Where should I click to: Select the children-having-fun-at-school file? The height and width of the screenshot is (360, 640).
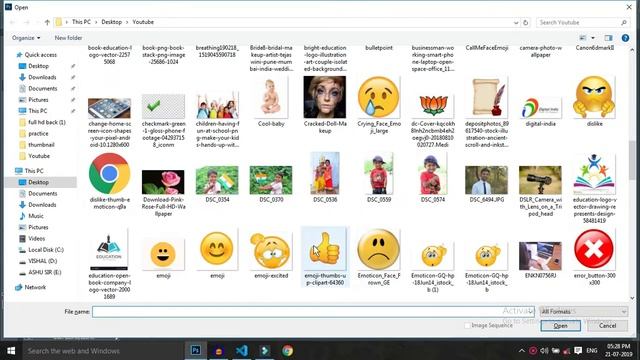(217, 119)
